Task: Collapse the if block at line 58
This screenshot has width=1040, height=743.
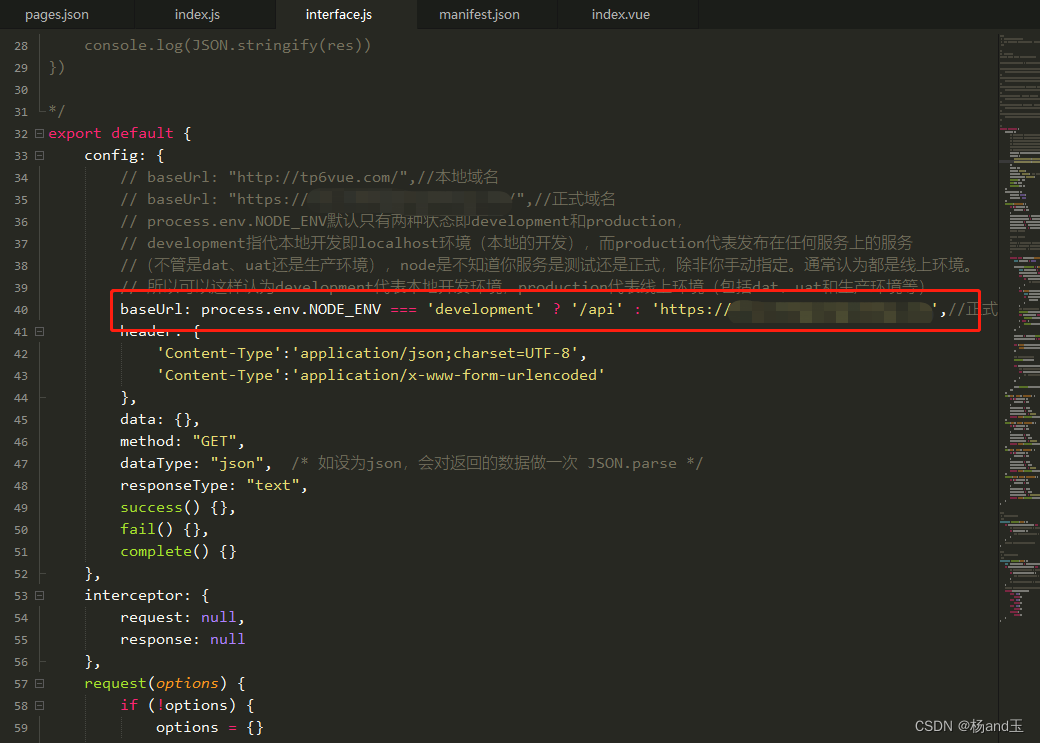Action: [x=39, y=705]
